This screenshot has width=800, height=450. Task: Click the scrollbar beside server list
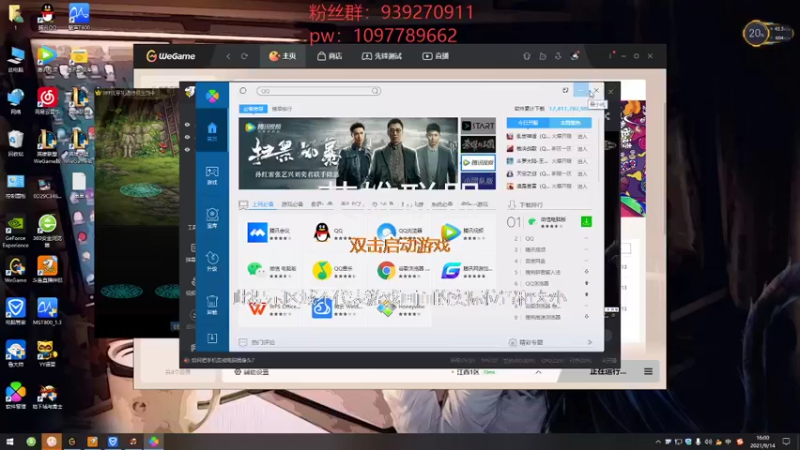coord(598,153)
